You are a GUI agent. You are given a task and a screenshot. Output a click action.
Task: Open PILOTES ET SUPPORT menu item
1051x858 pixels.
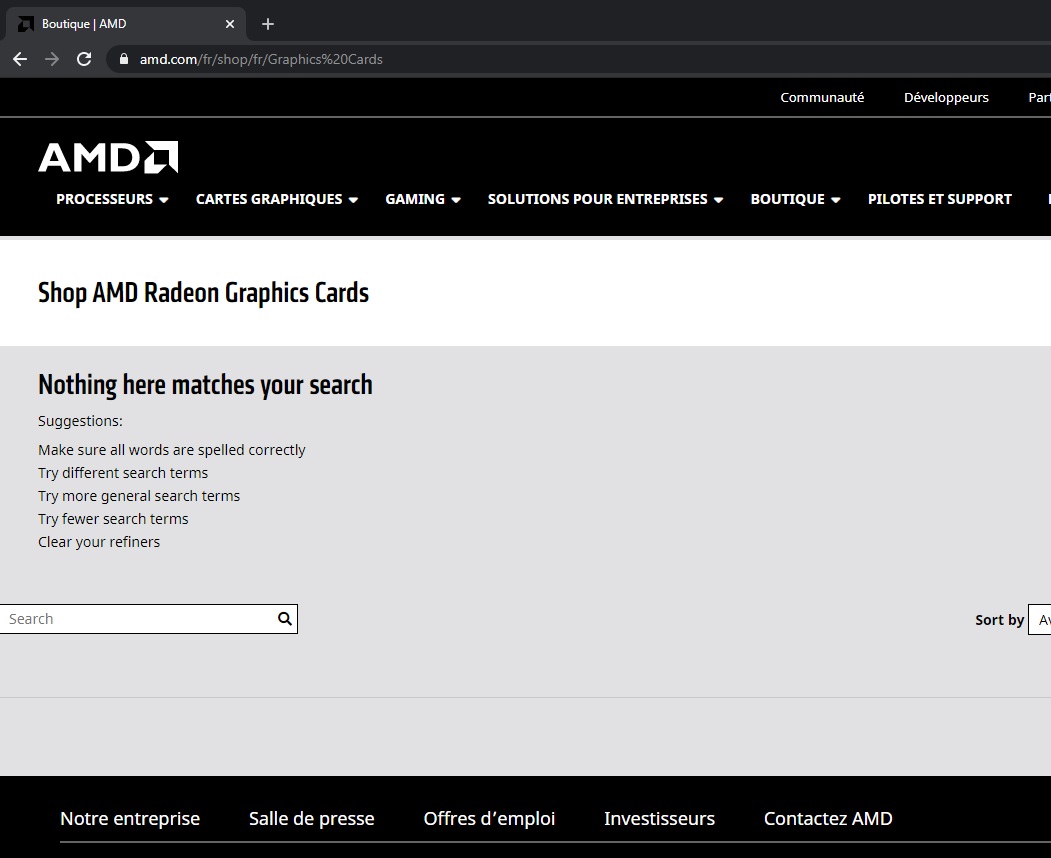pos(940,199)
